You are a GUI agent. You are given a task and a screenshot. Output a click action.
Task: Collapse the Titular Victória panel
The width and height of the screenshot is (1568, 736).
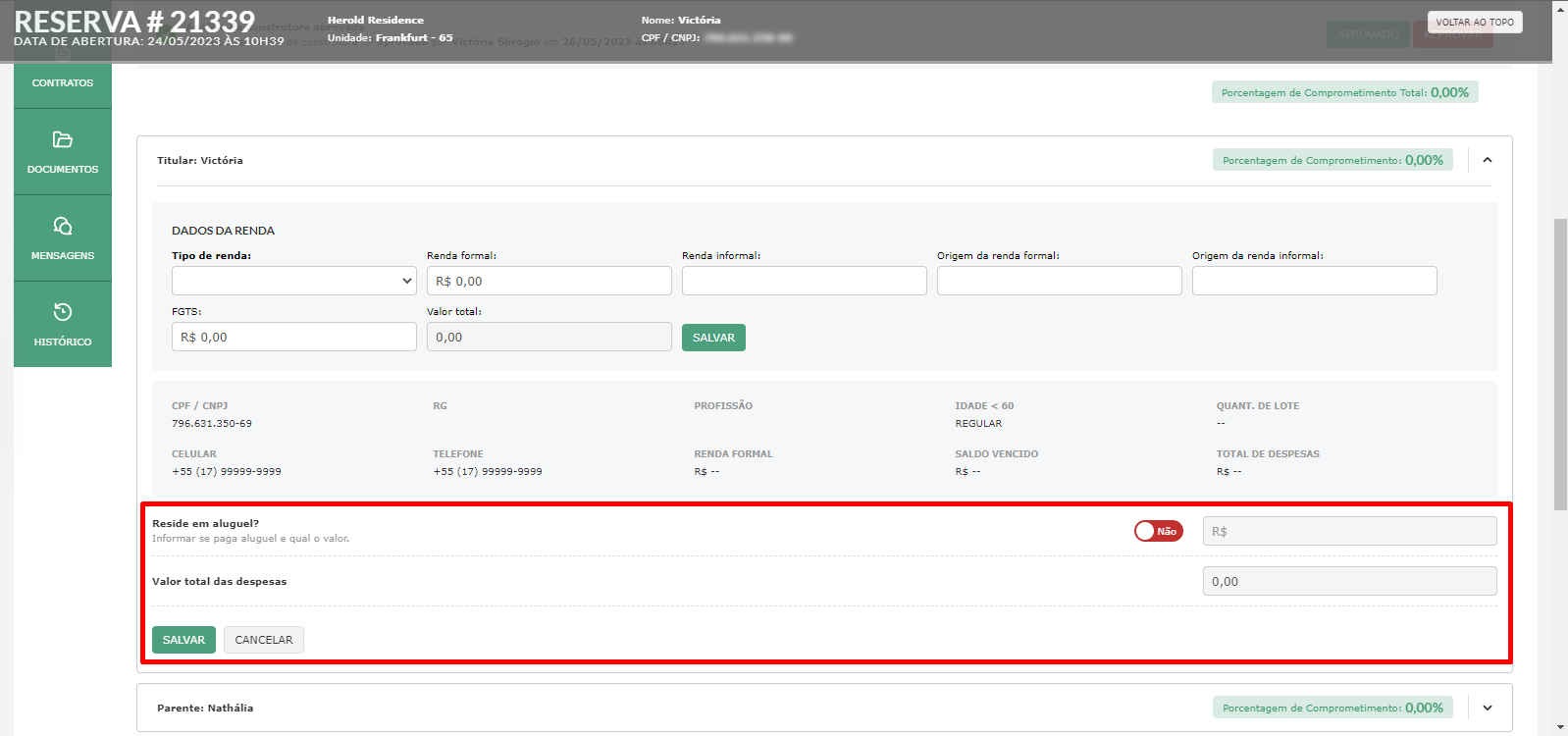[x=1488, y=160]
